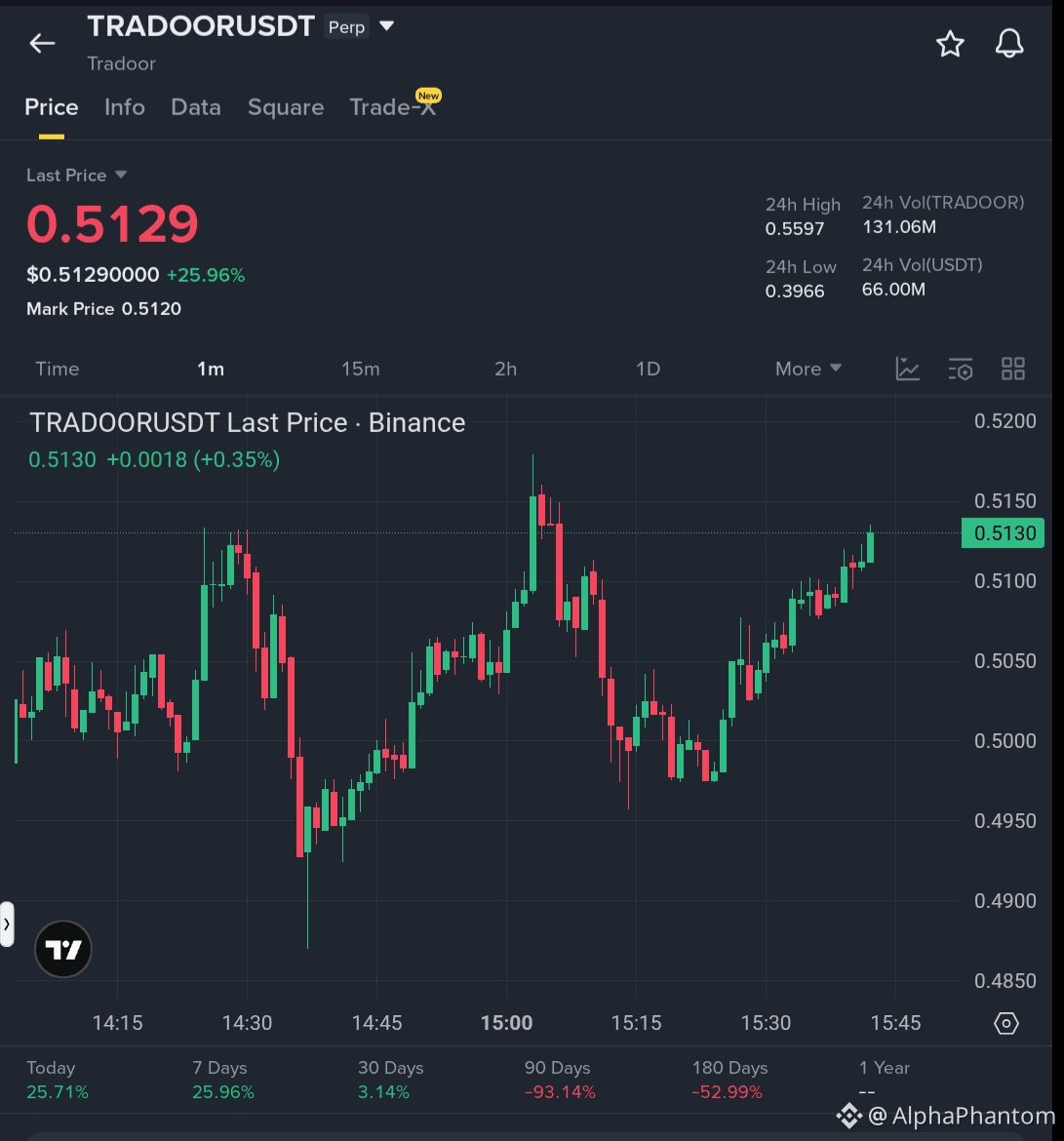Viewport: 1064px width, 1141px height.
Task: Select the 2h timeframe
Action: [x=506, y=369]
